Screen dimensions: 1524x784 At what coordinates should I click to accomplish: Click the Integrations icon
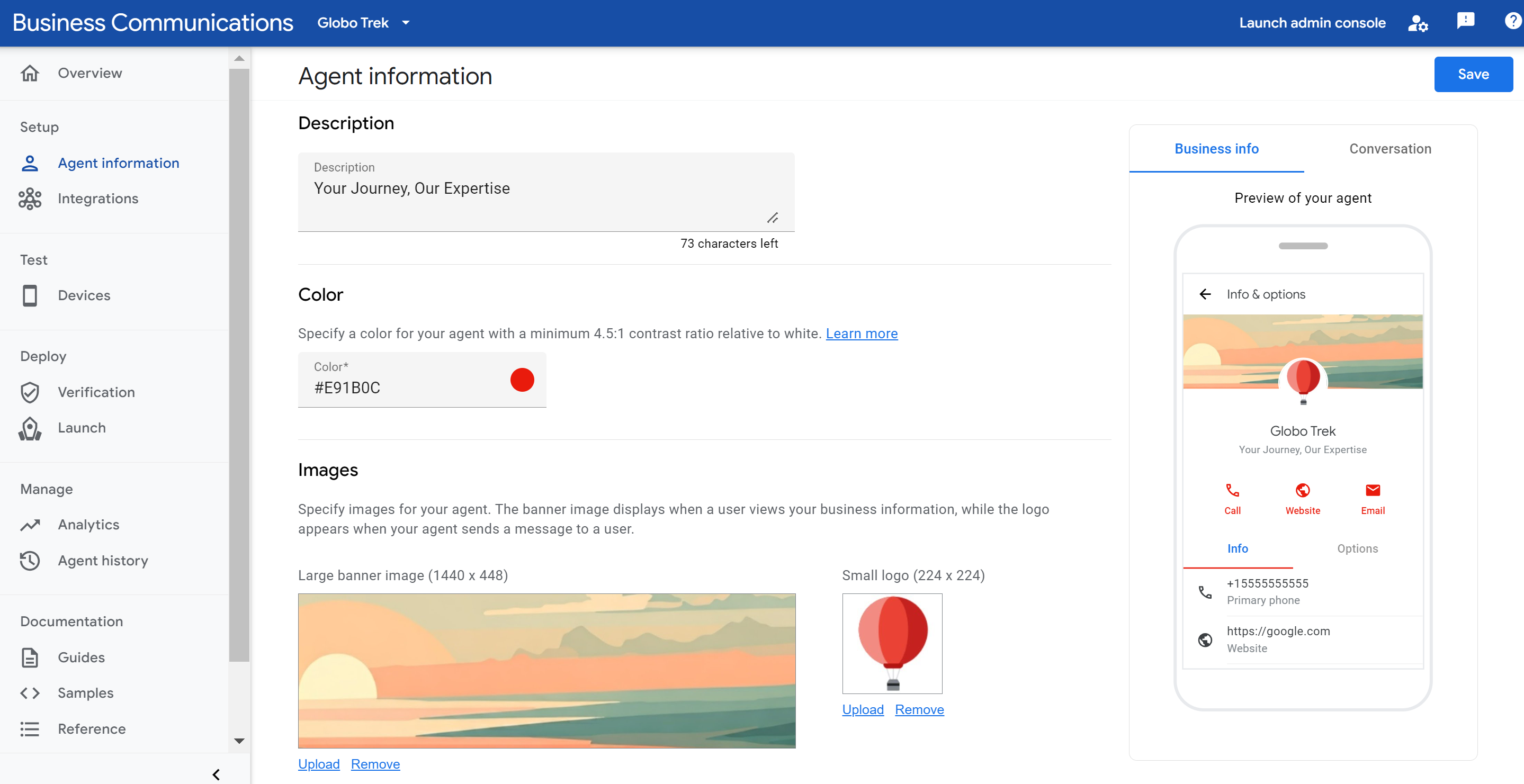click(x=29, y=197)
